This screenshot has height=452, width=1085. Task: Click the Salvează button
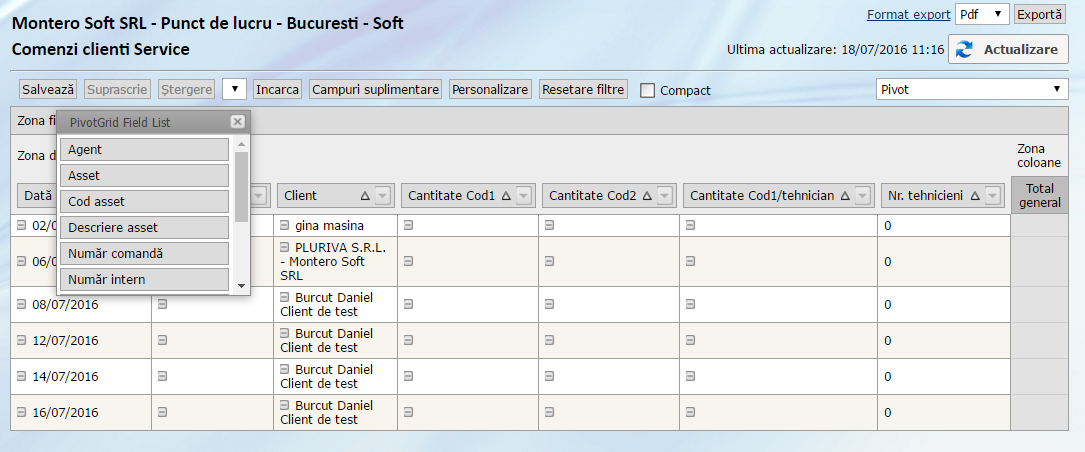click(48, 90)
